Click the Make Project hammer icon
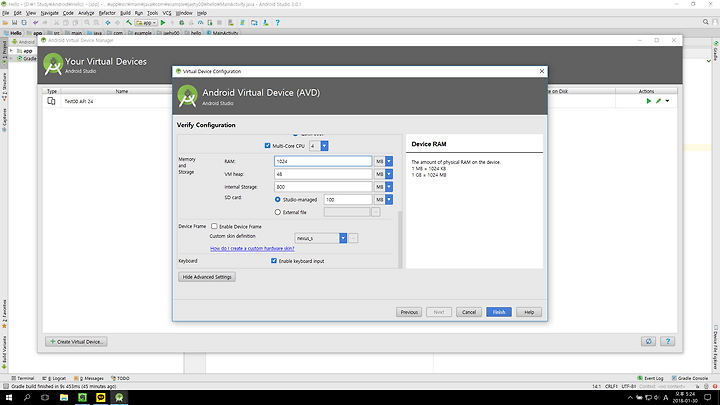Viewport: 720px width, 405px height. pos(129,22)
